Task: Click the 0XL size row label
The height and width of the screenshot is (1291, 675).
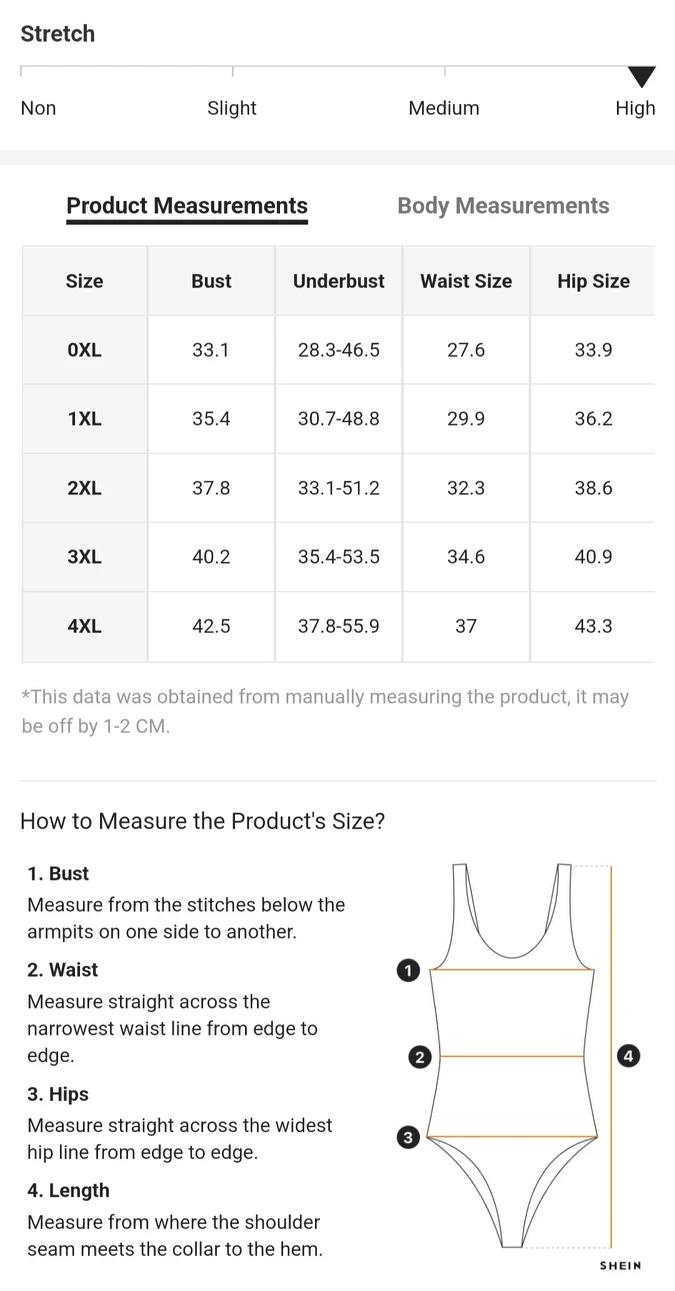Action: (x=85, y=350)
